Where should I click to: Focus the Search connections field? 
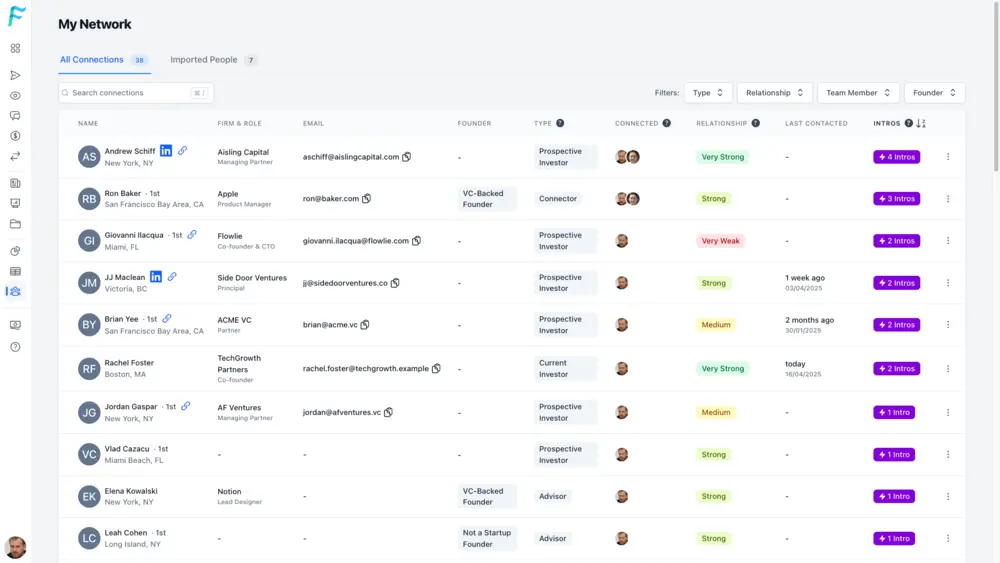point(130,93)
